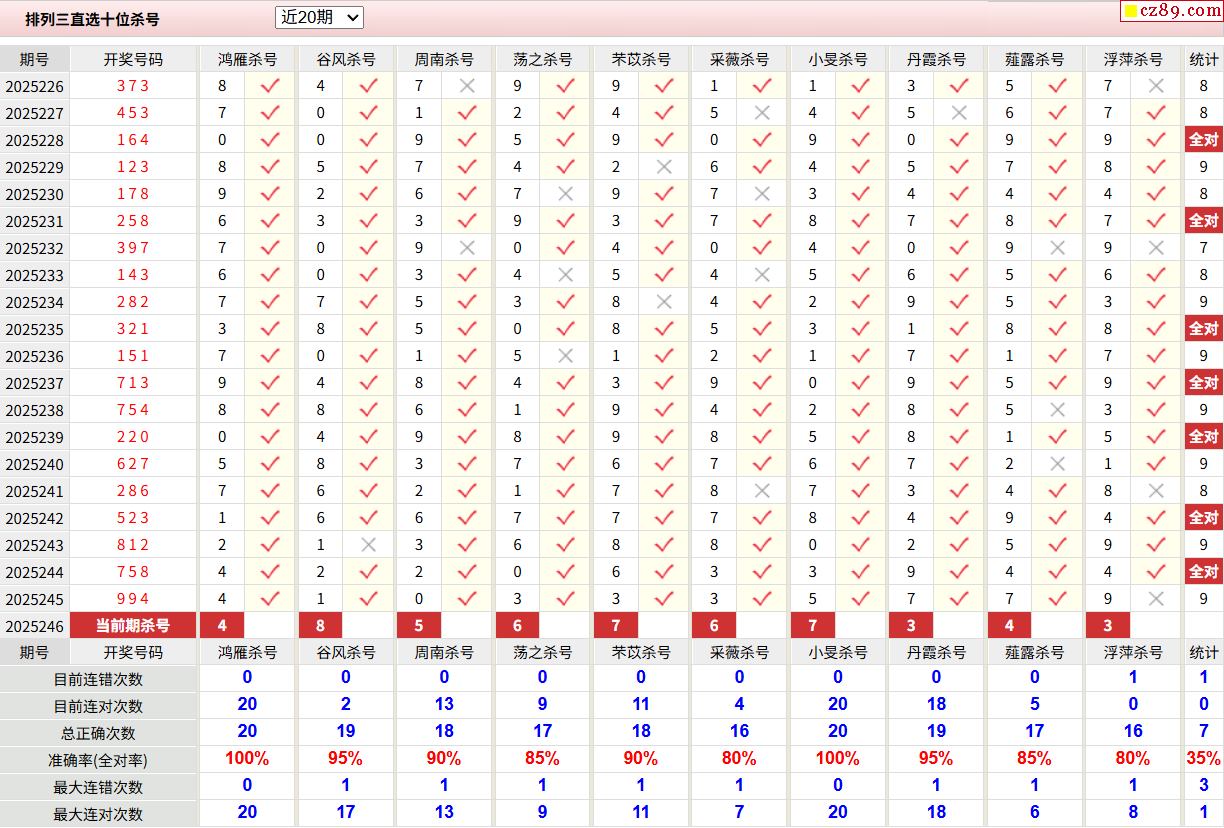Image resolution: width=1224 pixels, height=828 pixels.
Task: Click the 35% accuracy value under 统计
Action: 1204,759
